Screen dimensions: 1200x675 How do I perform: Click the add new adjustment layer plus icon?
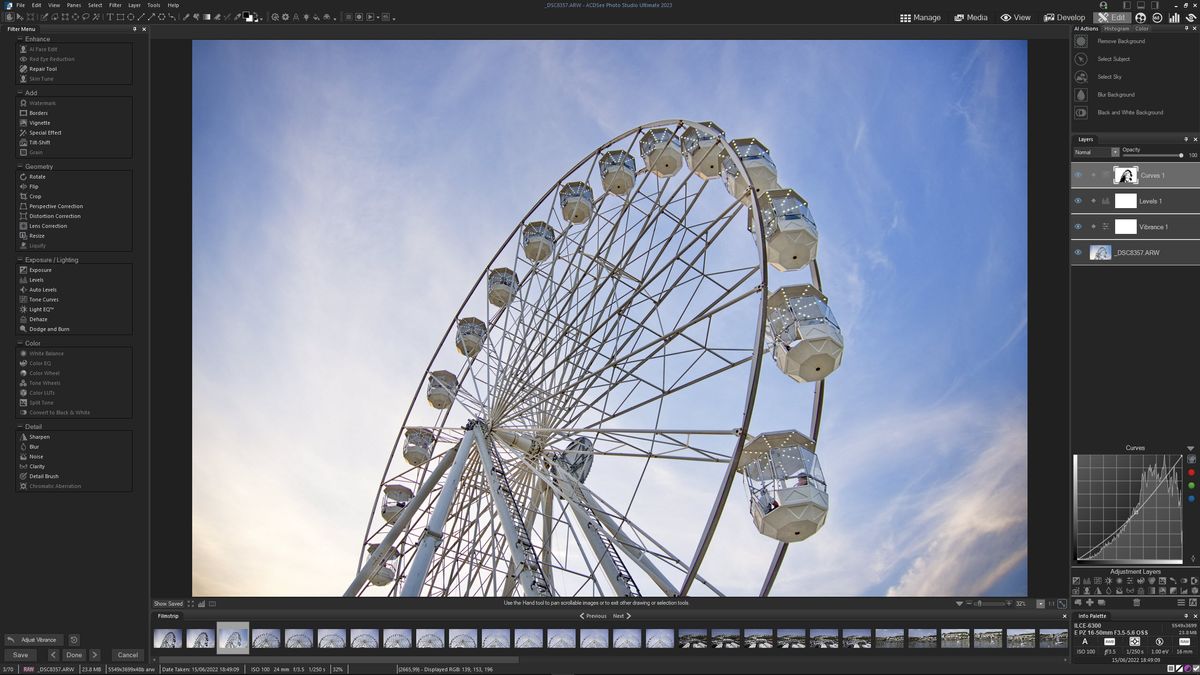pyautogui.click(x=1090, y=602)
